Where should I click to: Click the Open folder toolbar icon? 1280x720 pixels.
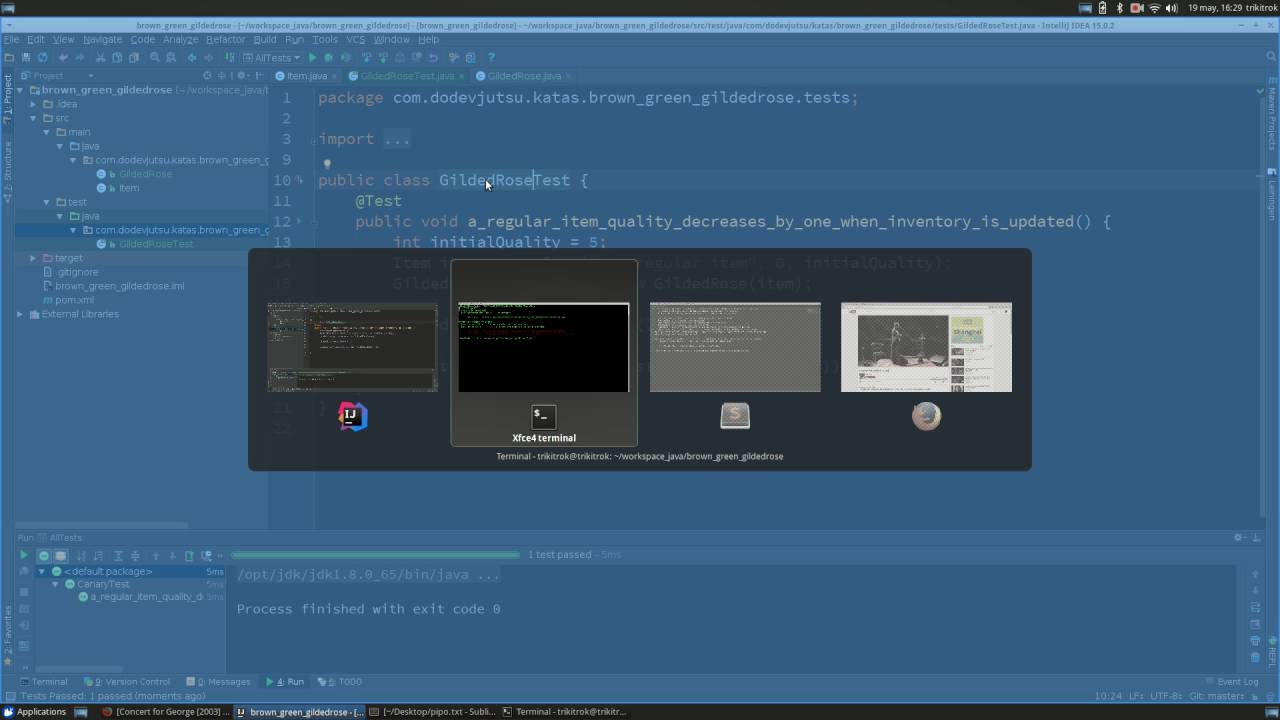click(10, 58)
